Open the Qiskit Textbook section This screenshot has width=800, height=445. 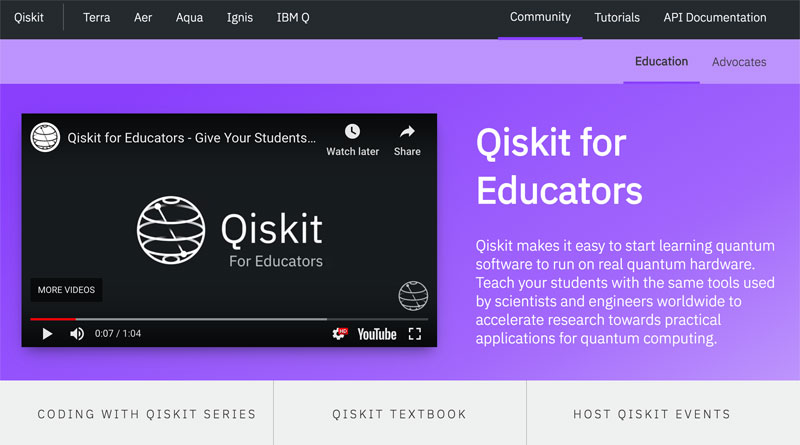click(399, 414)
